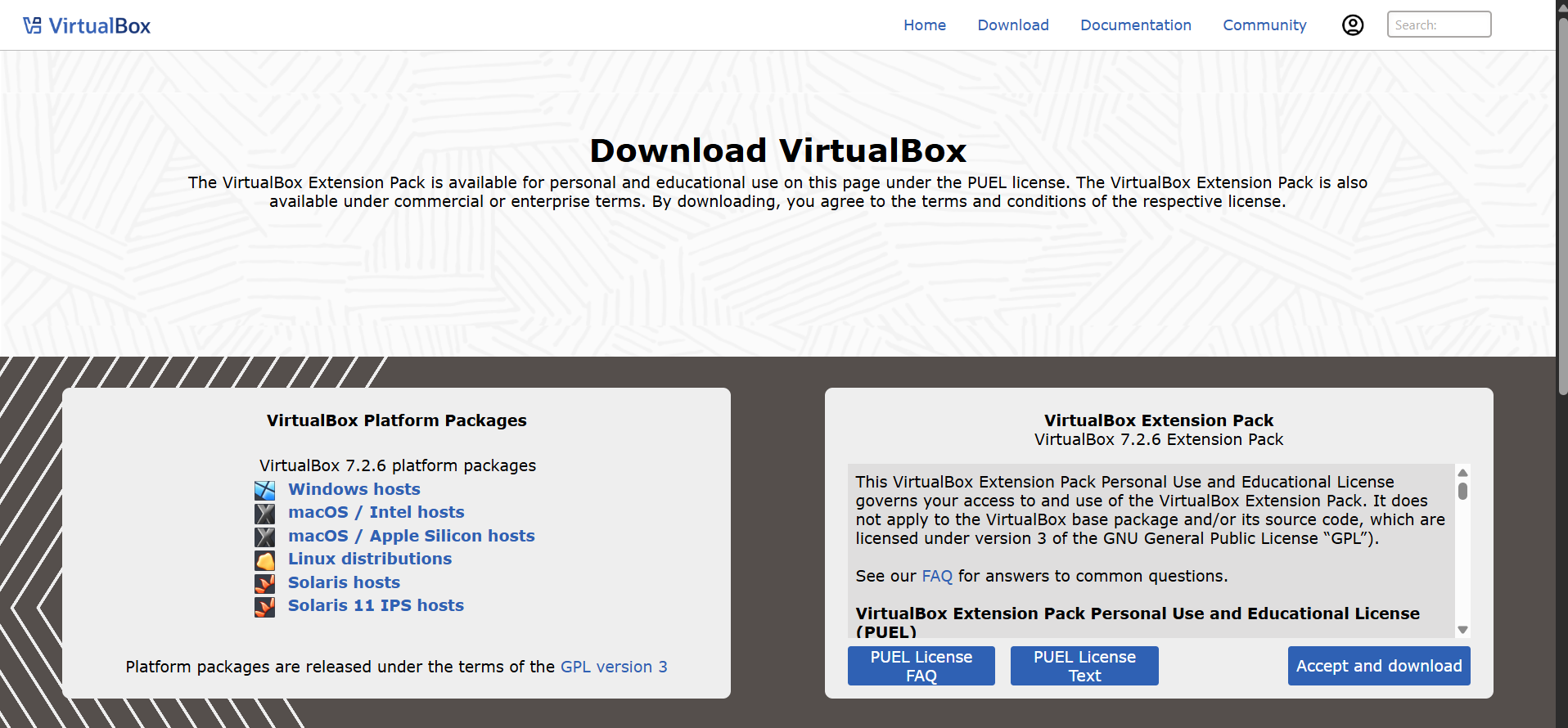
Task: Open the Download menu item
Action: point(1013,25)
